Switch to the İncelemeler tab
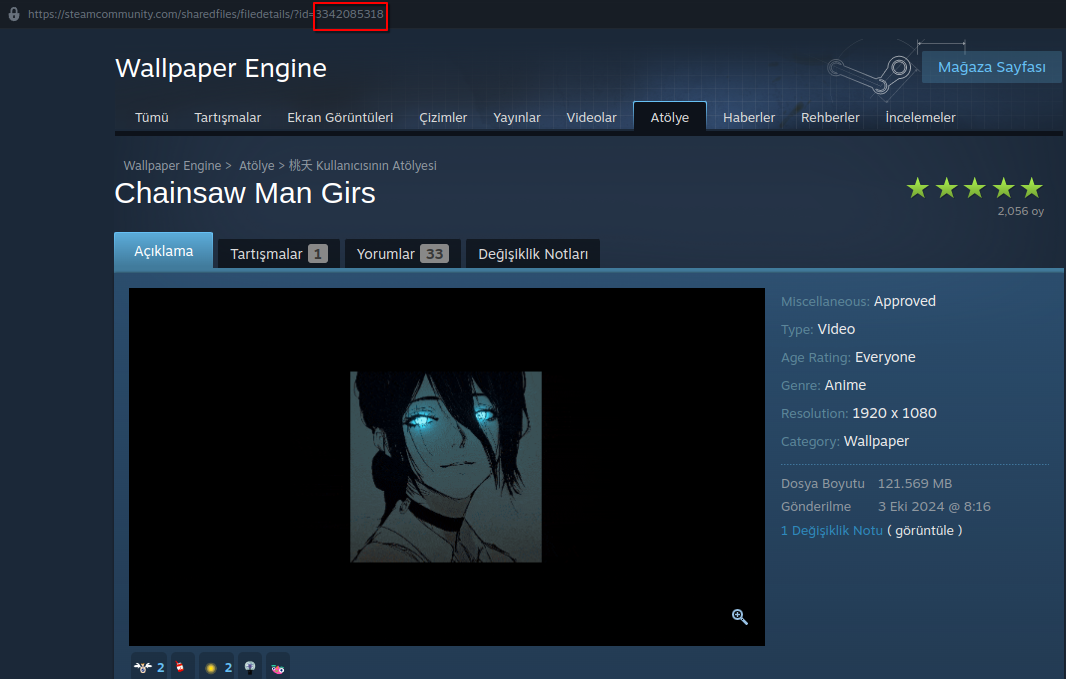The image size is (1066, 679). point(921,118)
